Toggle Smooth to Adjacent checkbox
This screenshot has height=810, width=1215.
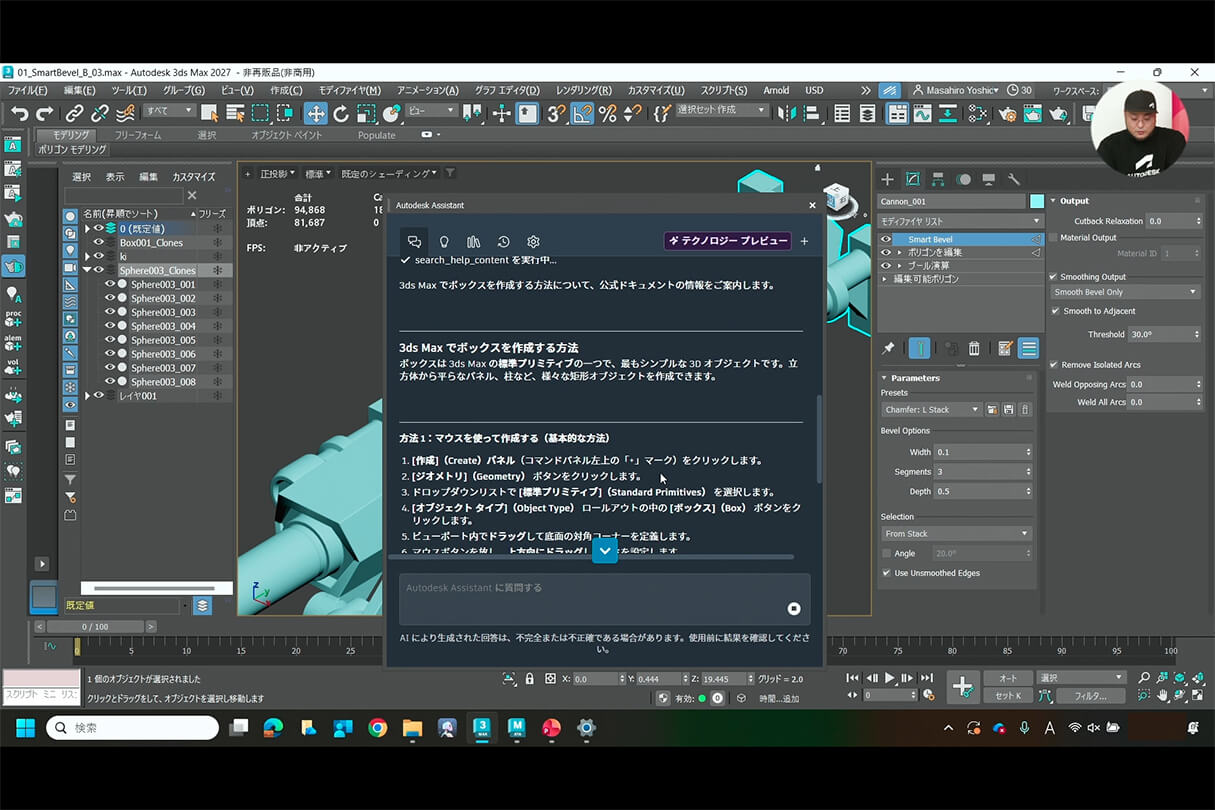pyautogui.click(x=1056, y=311)
